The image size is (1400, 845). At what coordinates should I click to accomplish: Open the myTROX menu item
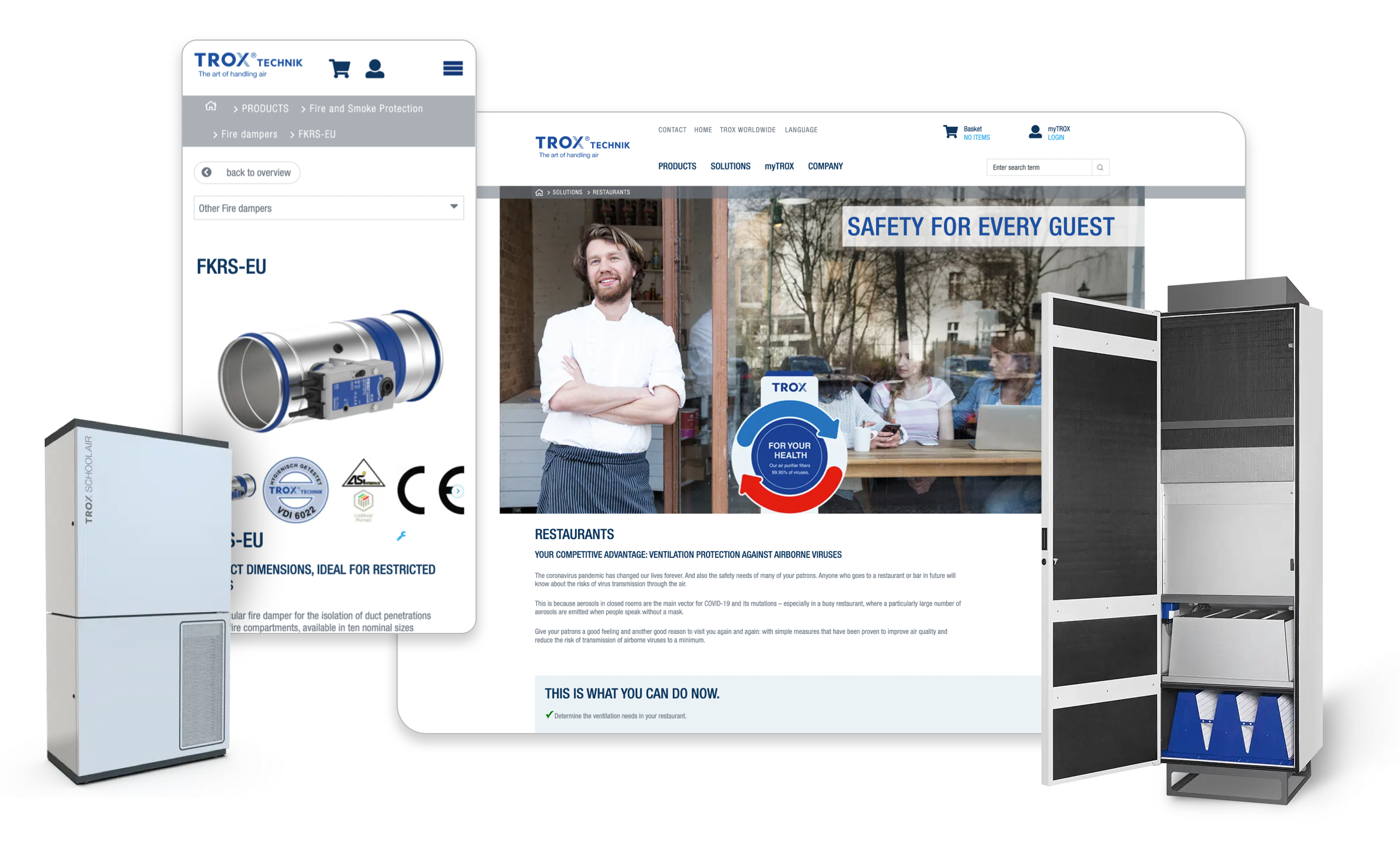779,167
